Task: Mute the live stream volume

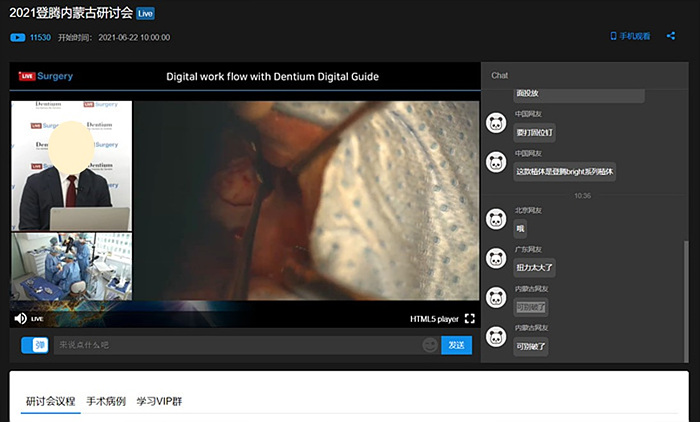Action: (20, 318)
